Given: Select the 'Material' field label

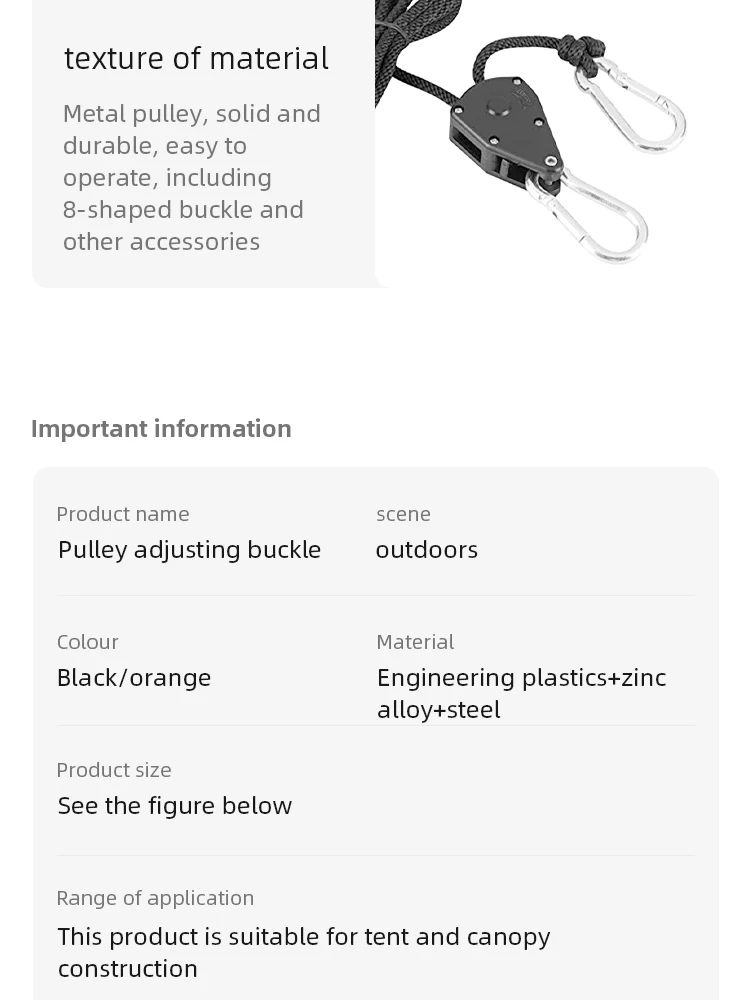Looking at the screenshot, I should point(415,642).
